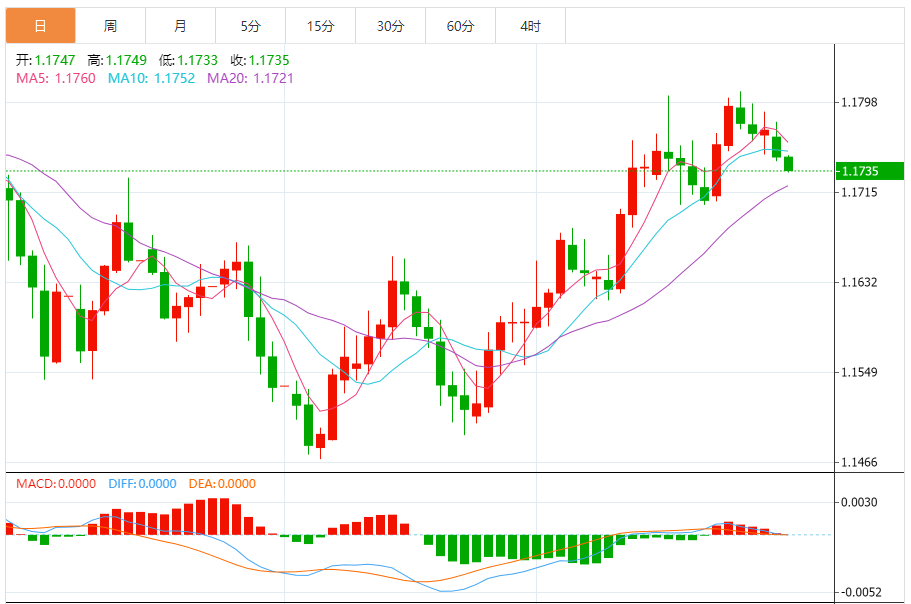Select the 日 daily chart tab
911x604 pixels.
tap(40, 26)
